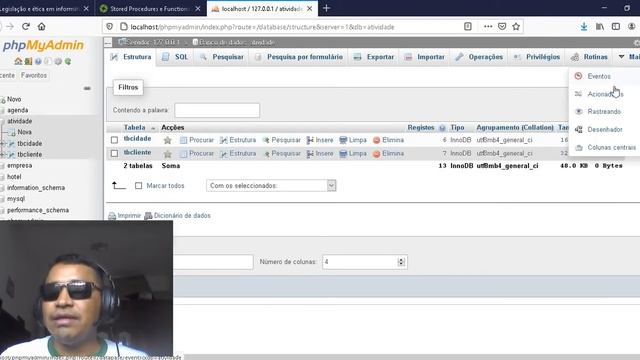This screenshot has height=360, width=640.
Task: Open the Firefox downloads arrow icon
Action: pyautogui.click(x=584, y=27)
